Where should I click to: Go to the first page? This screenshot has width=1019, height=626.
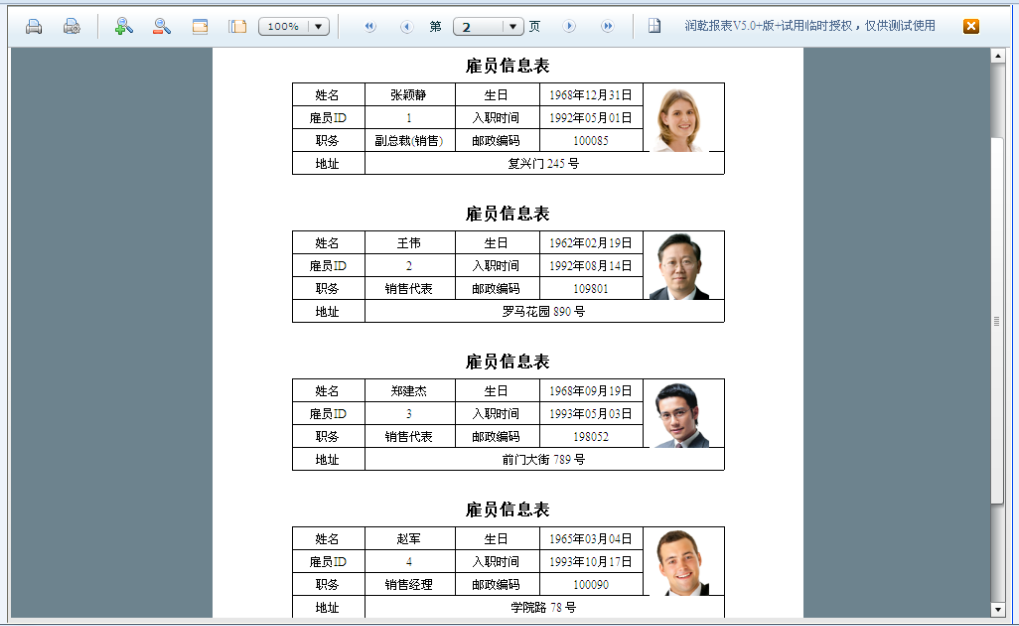click(x=370, y=27)
